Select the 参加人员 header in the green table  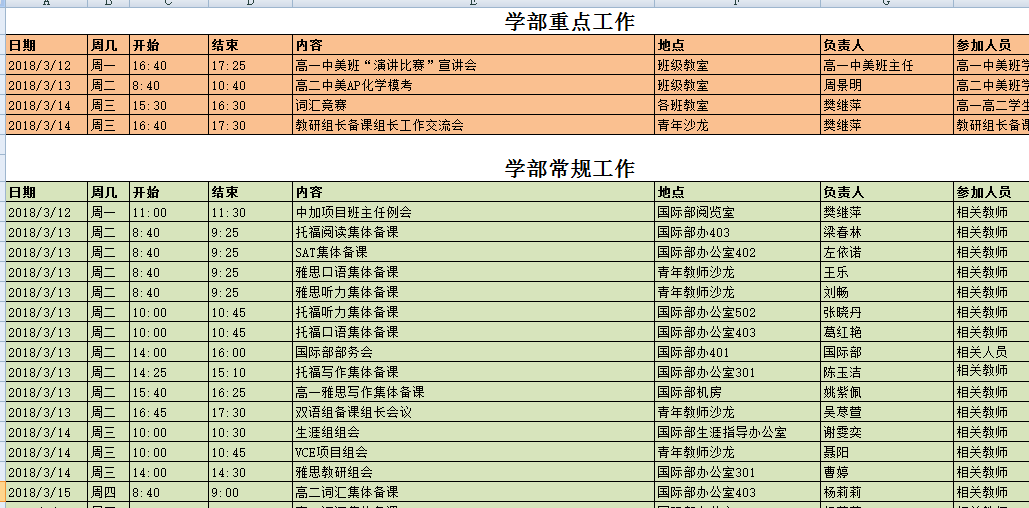(x=992, y=192)
